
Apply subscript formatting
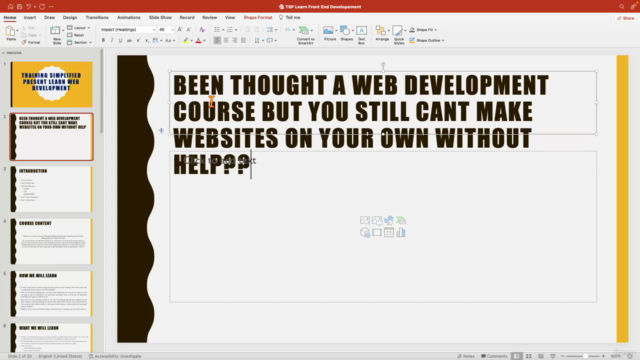click(x=147, y=40)
